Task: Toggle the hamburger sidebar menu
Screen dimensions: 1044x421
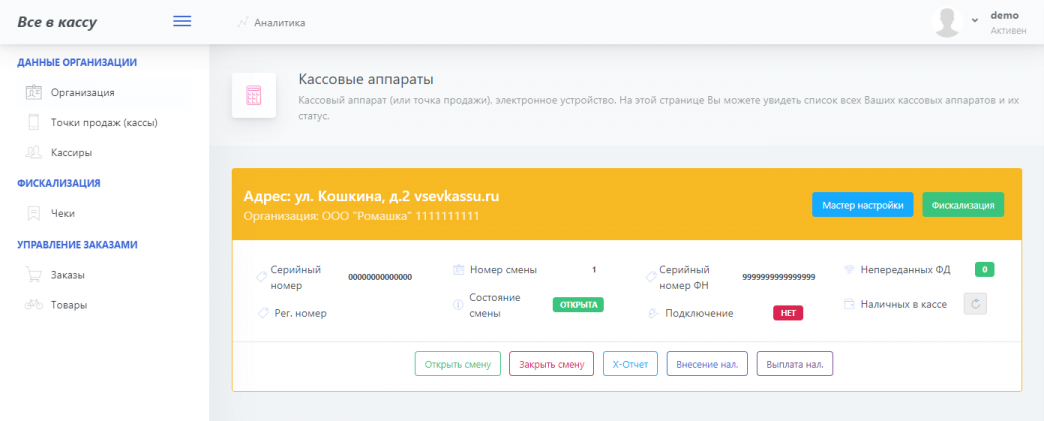Action: pos(182,22)
